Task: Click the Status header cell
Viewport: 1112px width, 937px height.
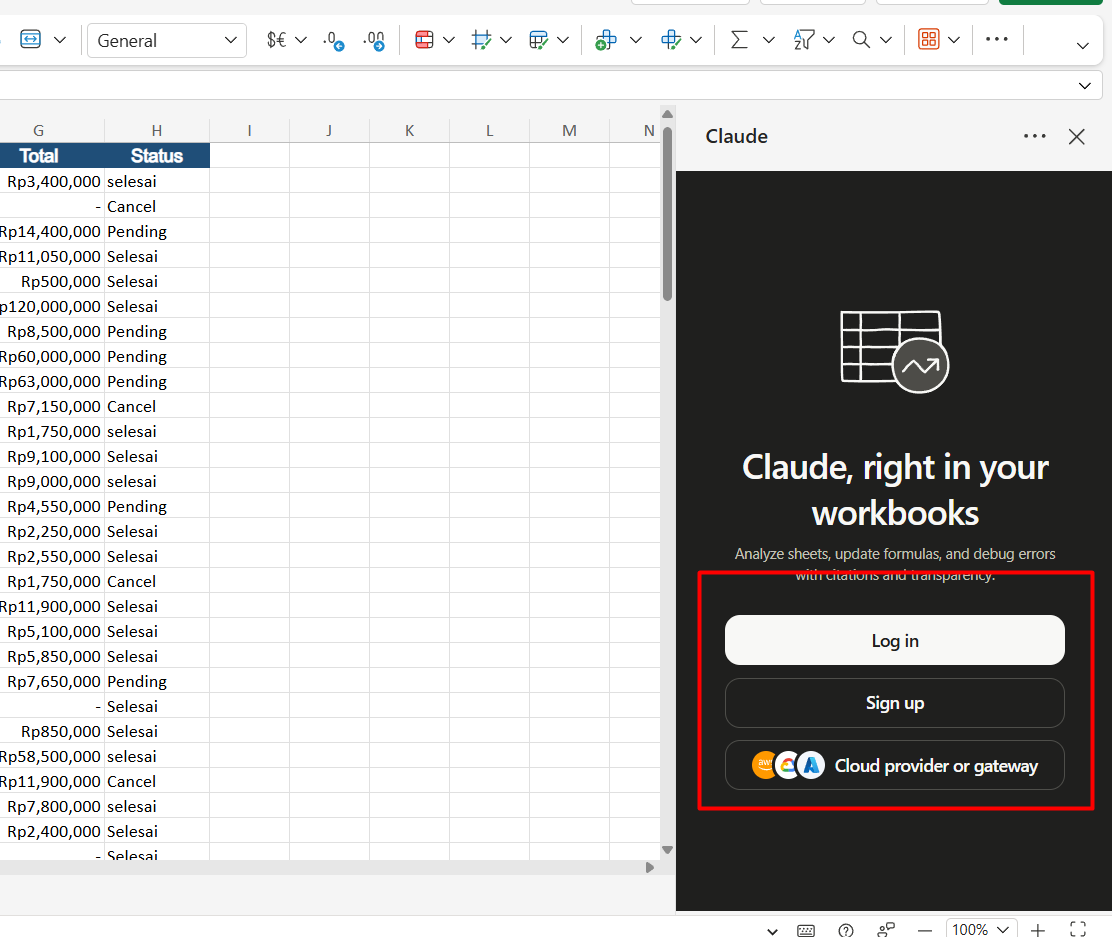Action: tap(157, 155)
